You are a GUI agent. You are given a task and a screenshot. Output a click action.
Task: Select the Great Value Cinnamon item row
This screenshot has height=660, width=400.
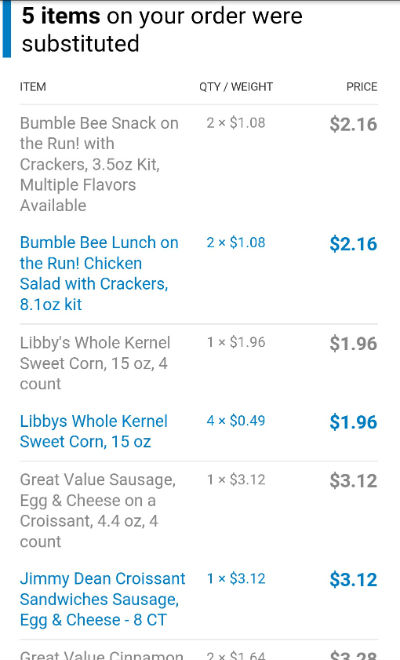click(x=199, y=654)
